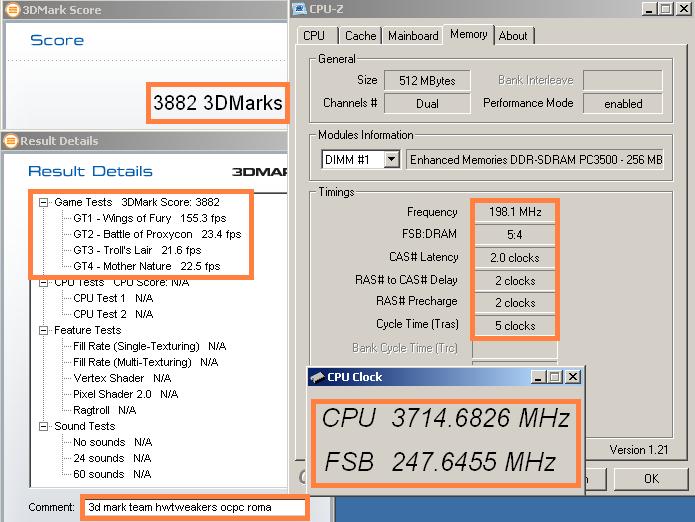
Task: Select the No sounds row
Action: pyautogui.click(x=113, y=442)
